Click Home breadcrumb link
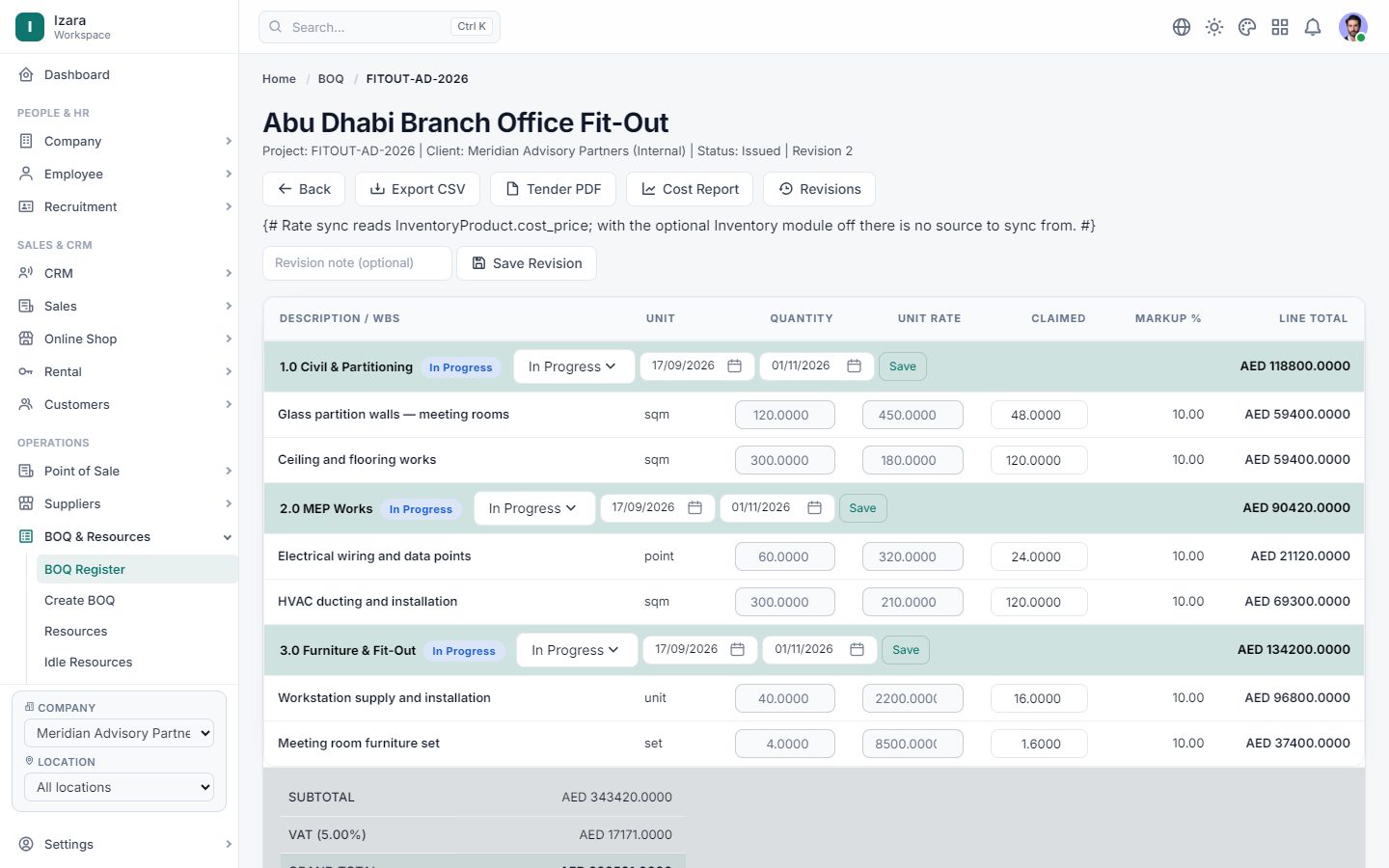1389x868 pixels. tap(279, 79)
